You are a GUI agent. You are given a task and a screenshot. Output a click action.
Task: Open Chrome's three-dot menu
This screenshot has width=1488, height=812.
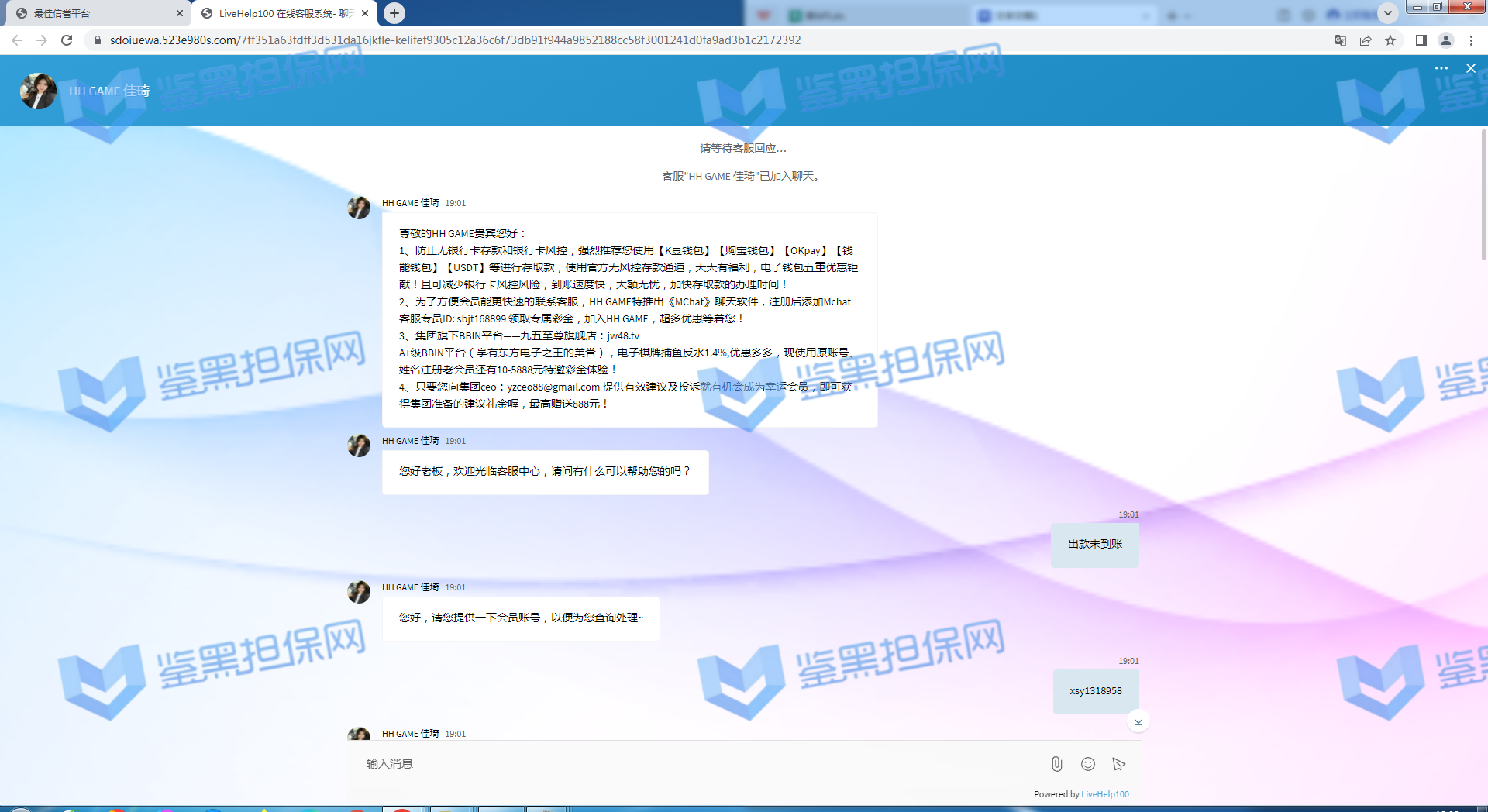[1471, 40]
